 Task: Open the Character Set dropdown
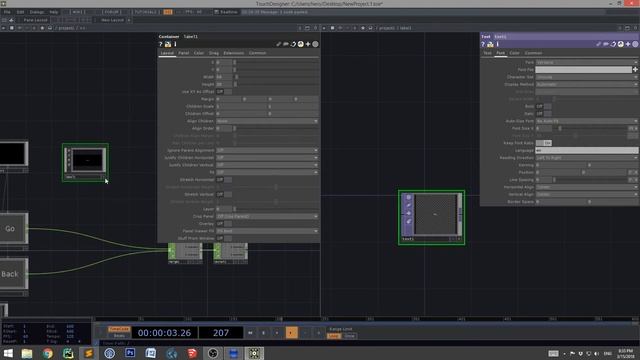coord(587,77)
